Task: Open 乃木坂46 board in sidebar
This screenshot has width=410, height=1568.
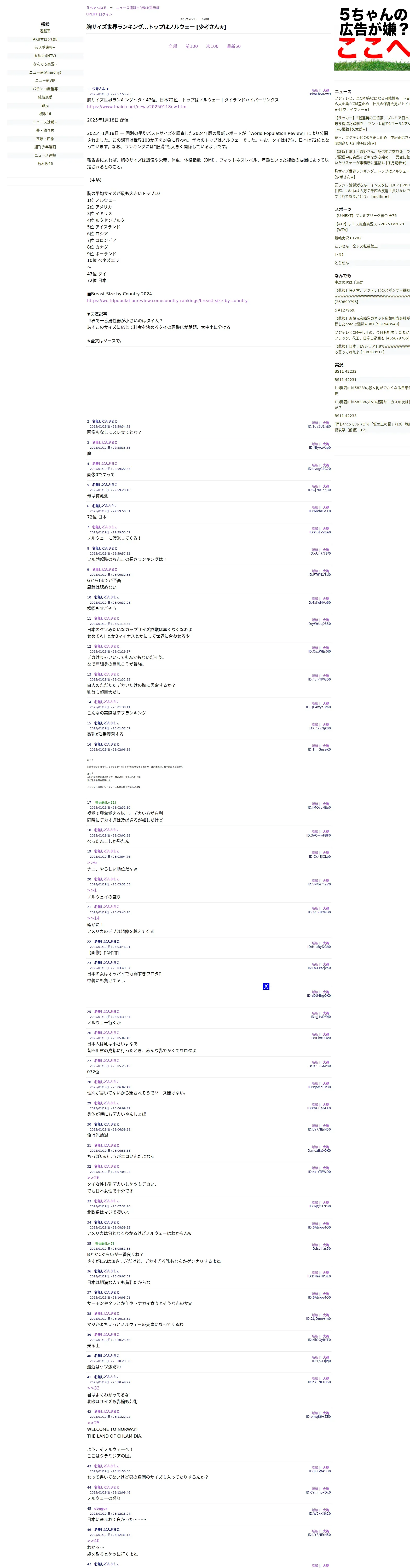Action: (x=45, y=164)
